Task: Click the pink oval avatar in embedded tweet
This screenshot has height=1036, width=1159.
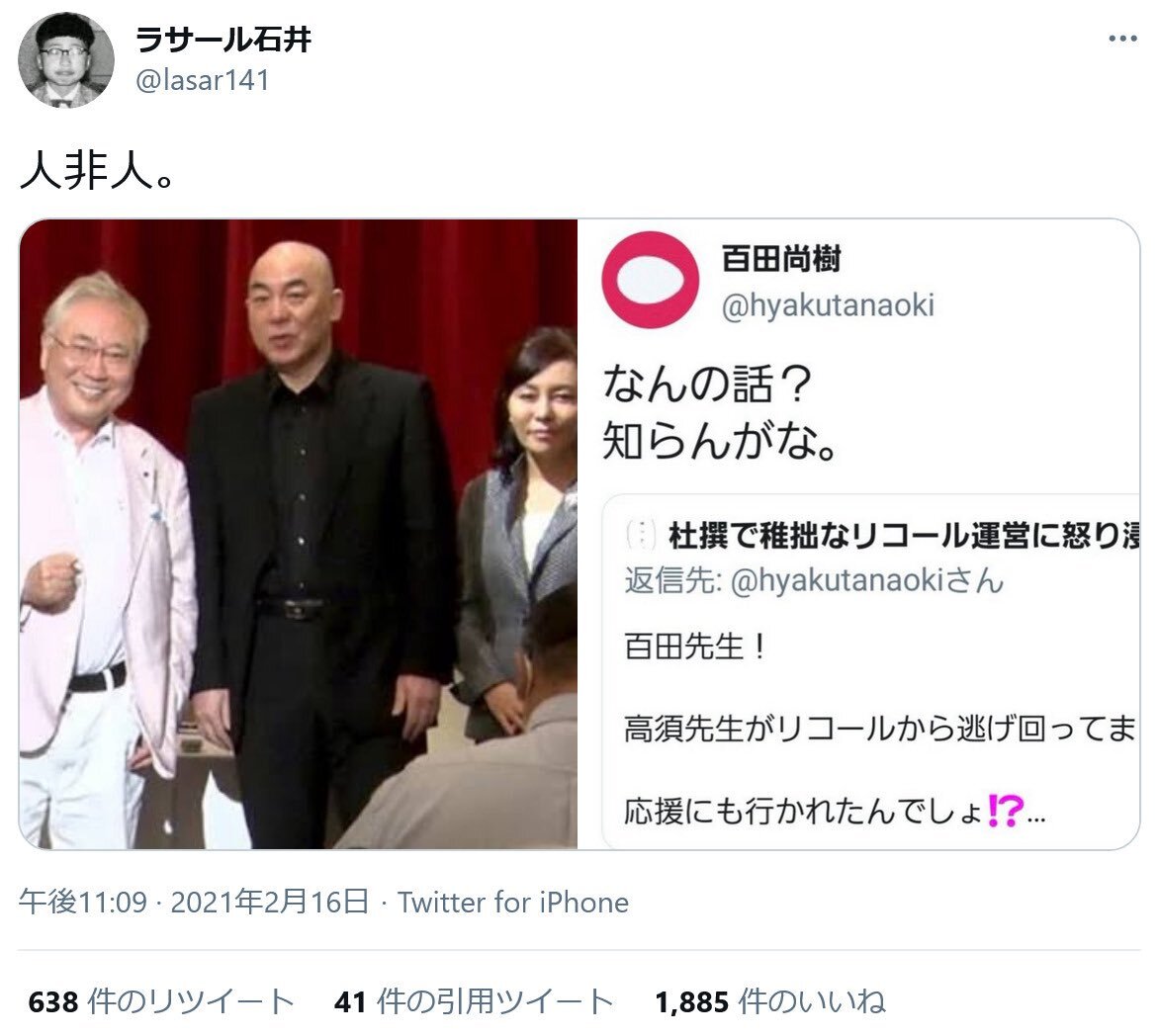Action: point(651,280)
